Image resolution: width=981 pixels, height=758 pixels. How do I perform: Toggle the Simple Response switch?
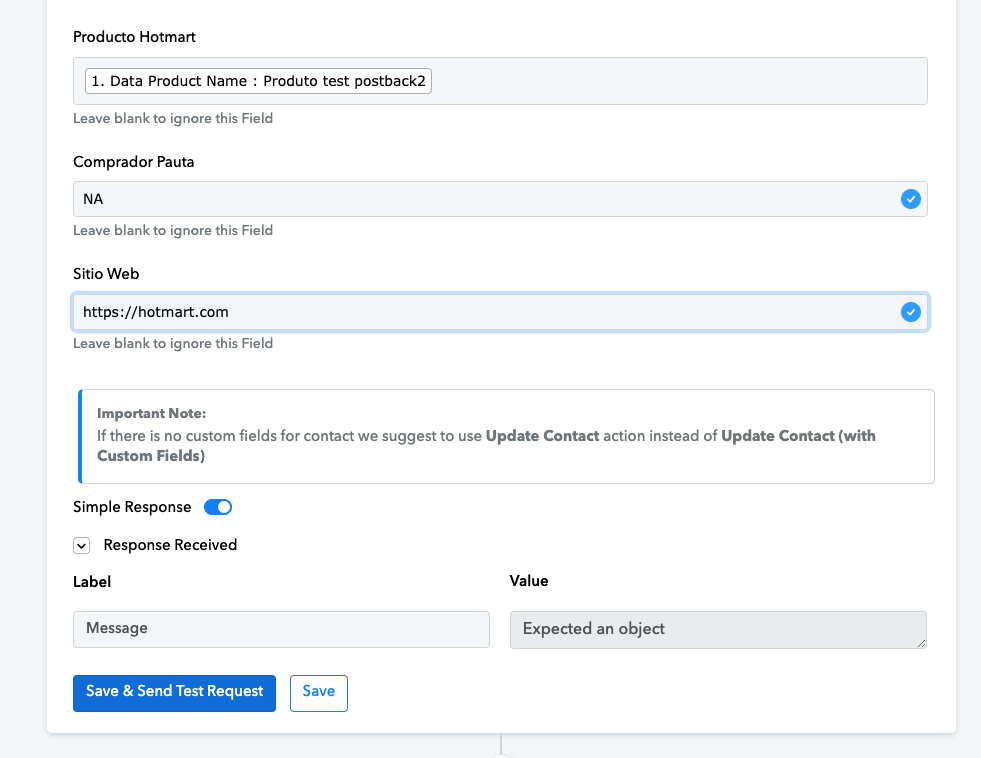click(x=218, y=507)
